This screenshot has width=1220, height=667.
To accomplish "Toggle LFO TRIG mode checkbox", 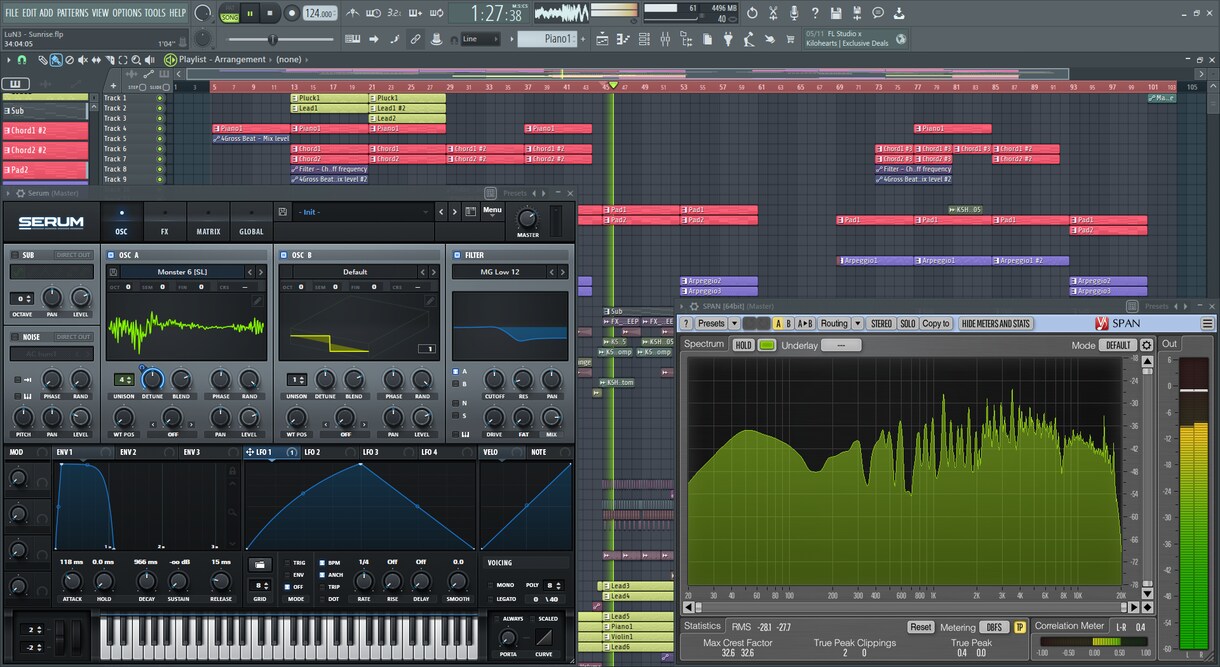I will (x=287, y=563).
